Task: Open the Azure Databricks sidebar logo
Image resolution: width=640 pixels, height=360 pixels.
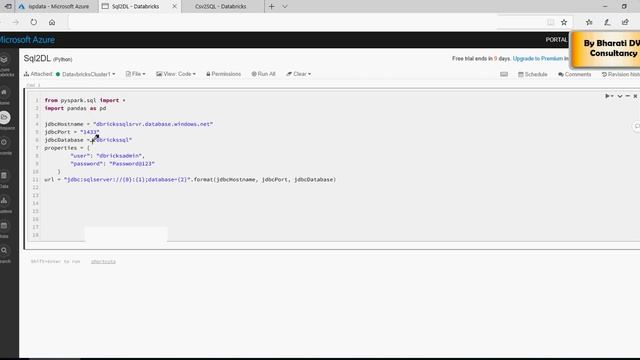Action: pyautogui.click(x=4, y=60)
